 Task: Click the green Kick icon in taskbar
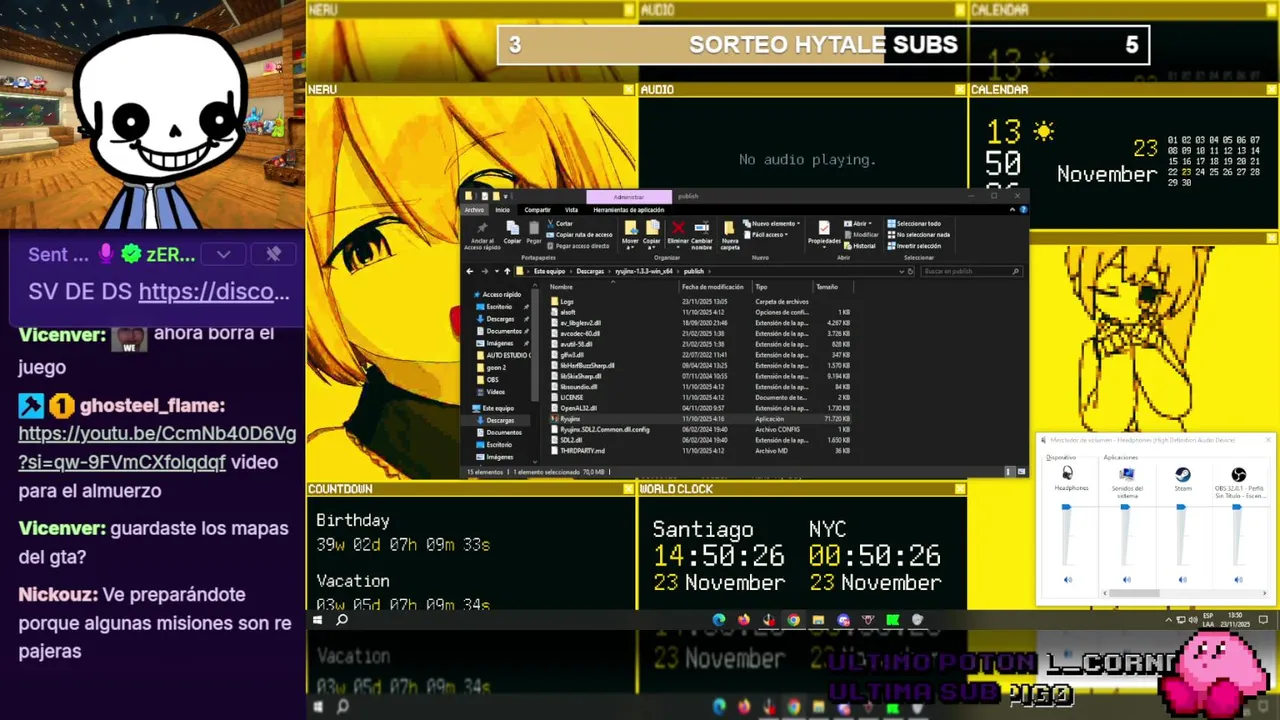pos(893,620)
